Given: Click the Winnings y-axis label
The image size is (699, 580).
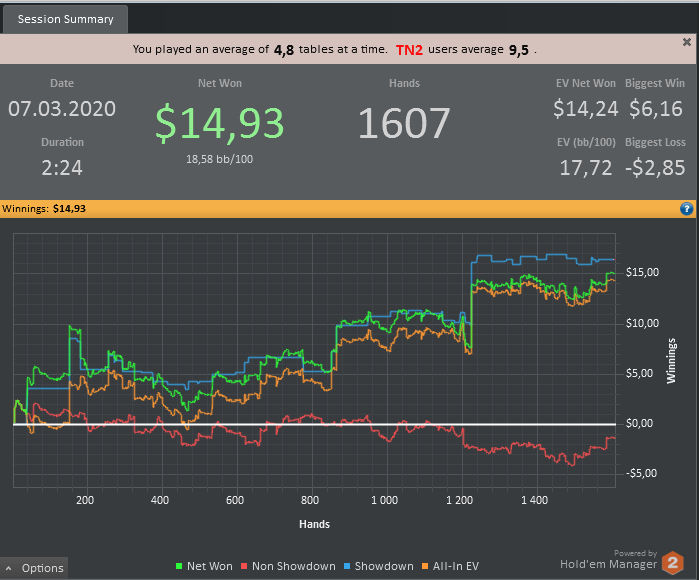Looking at the screenshot, I should 671,361.
